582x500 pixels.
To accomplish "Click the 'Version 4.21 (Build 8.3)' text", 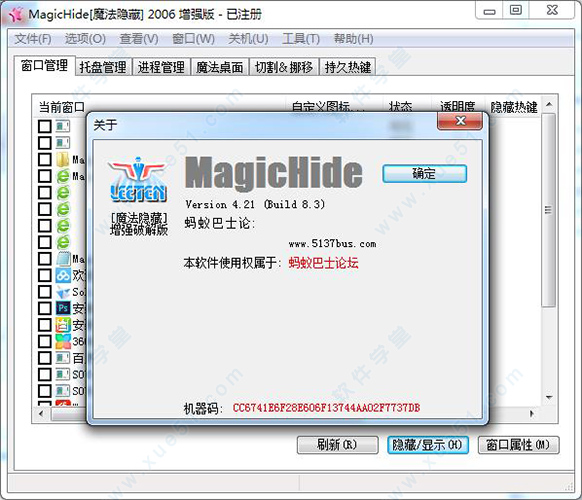I will tap(255, 204).
